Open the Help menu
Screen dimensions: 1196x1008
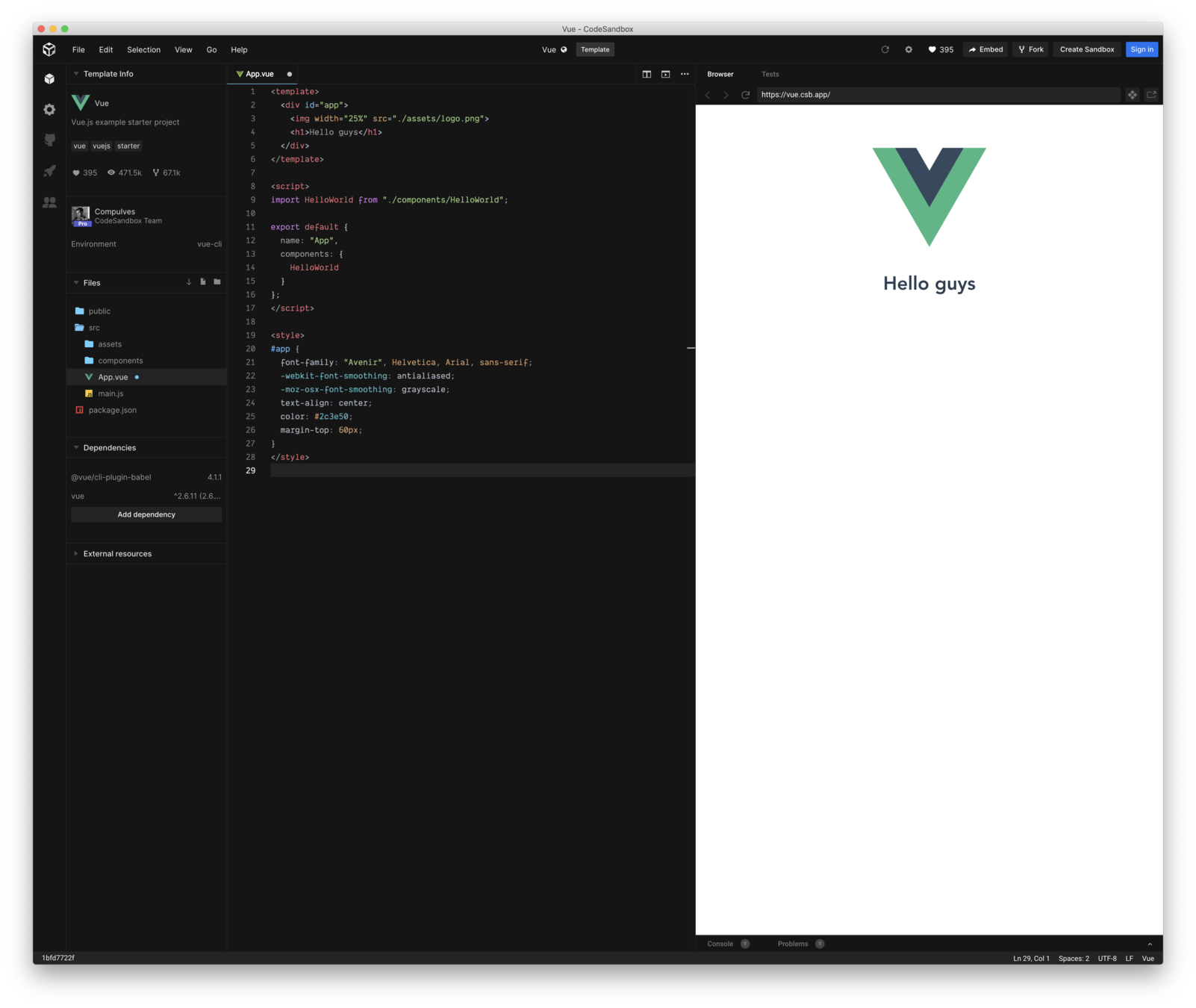tap(239, 49)
